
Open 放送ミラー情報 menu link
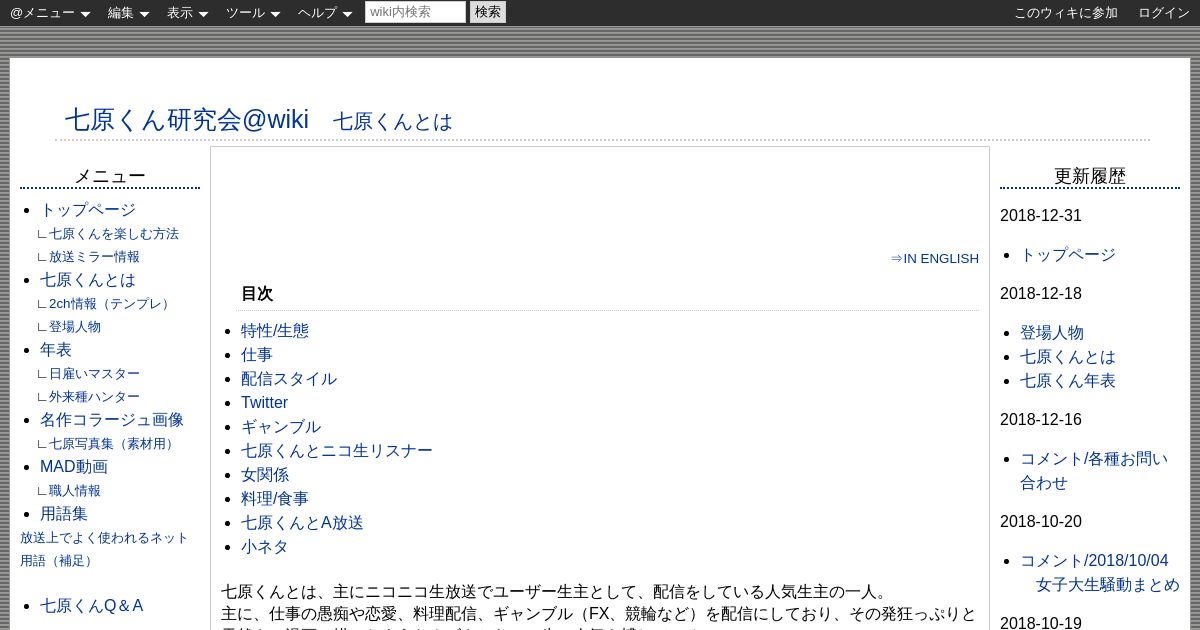tap(94, 257)
